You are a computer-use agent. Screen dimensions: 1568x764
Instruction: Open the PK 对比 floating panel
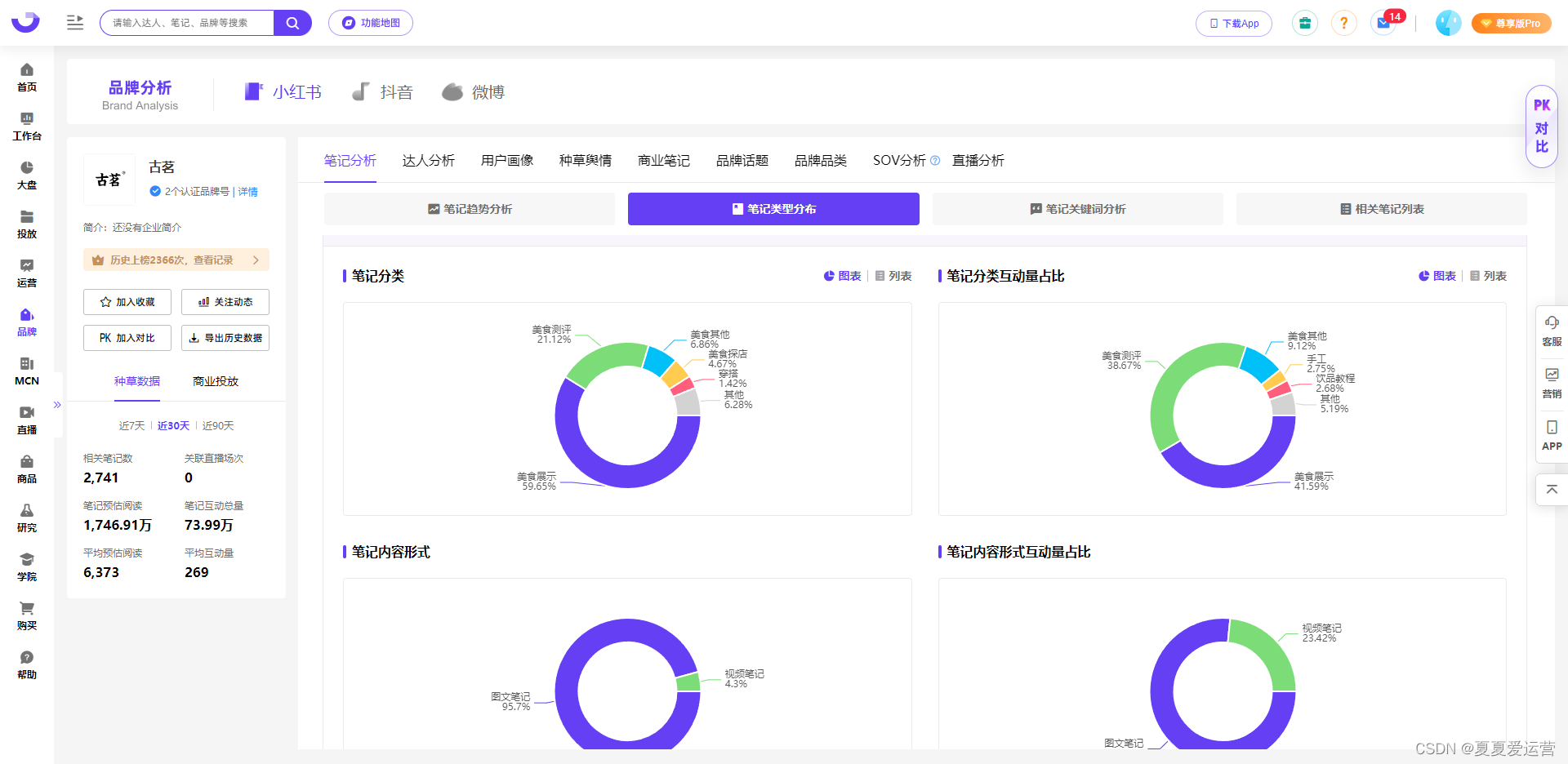pos(1542,127)
